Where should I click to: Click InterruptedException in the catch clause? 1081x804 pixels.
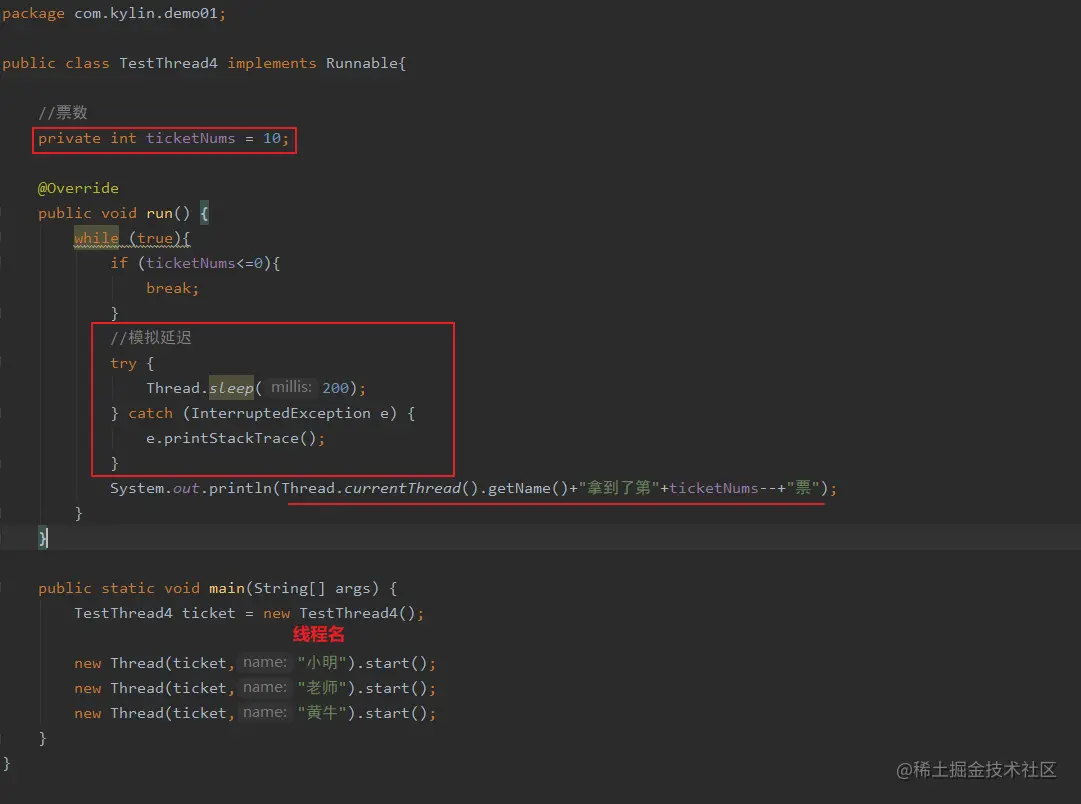click(281, 413)
